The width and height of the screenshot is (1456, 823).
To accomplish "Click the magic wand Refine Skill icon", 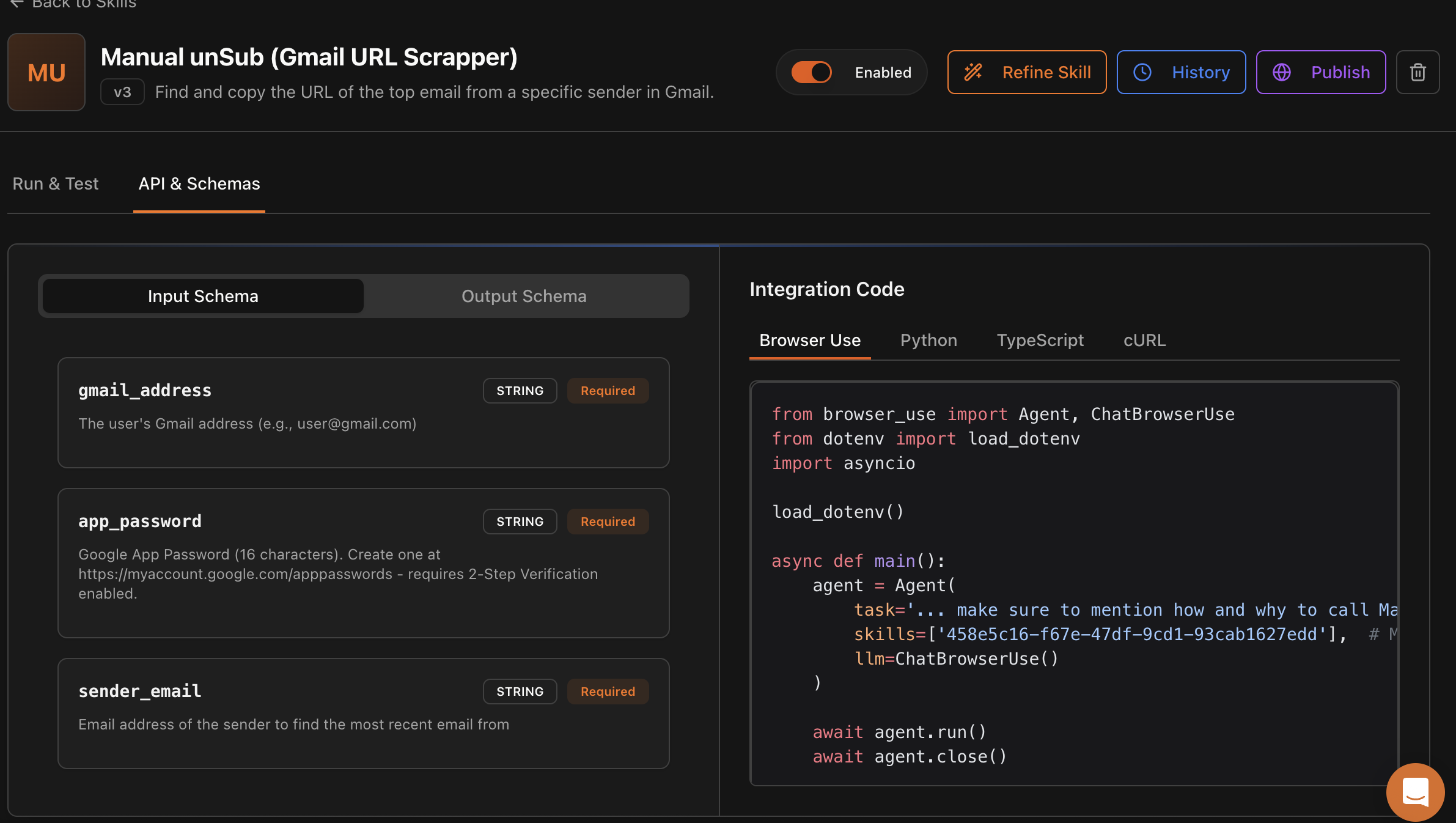I will tap(973, 72).
